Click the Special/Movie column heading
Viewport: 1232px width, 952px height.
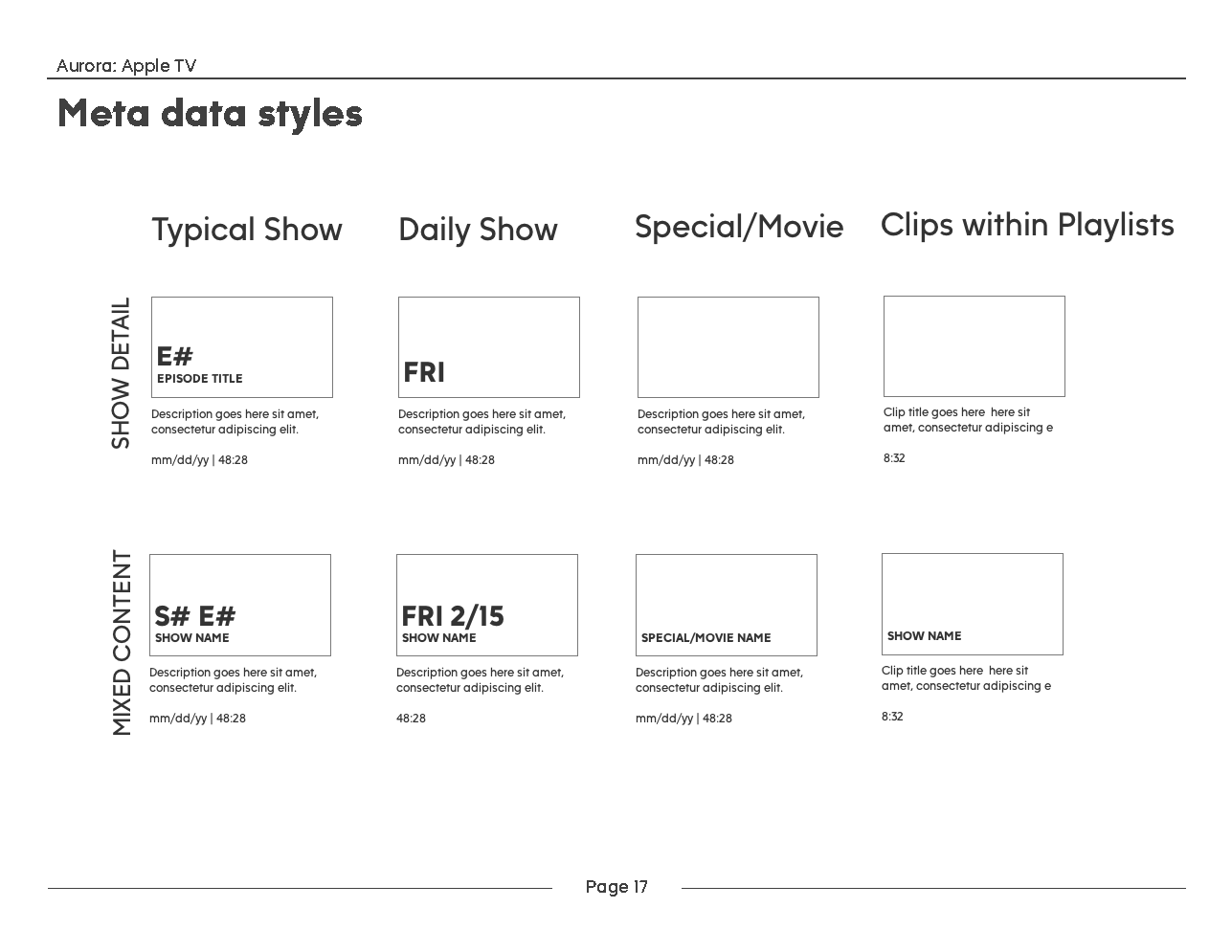point(739,227)
